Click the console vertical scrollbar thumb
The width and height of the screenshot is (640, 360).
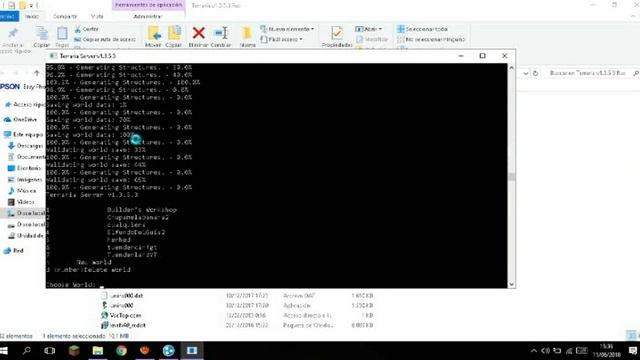pos(511,176)
